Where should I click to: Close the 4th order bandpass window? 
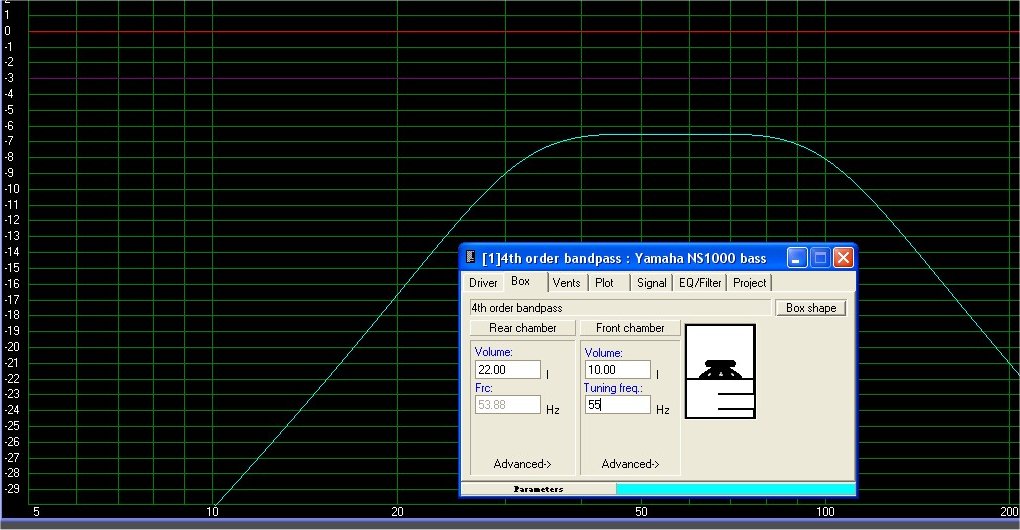pos(844,258)
